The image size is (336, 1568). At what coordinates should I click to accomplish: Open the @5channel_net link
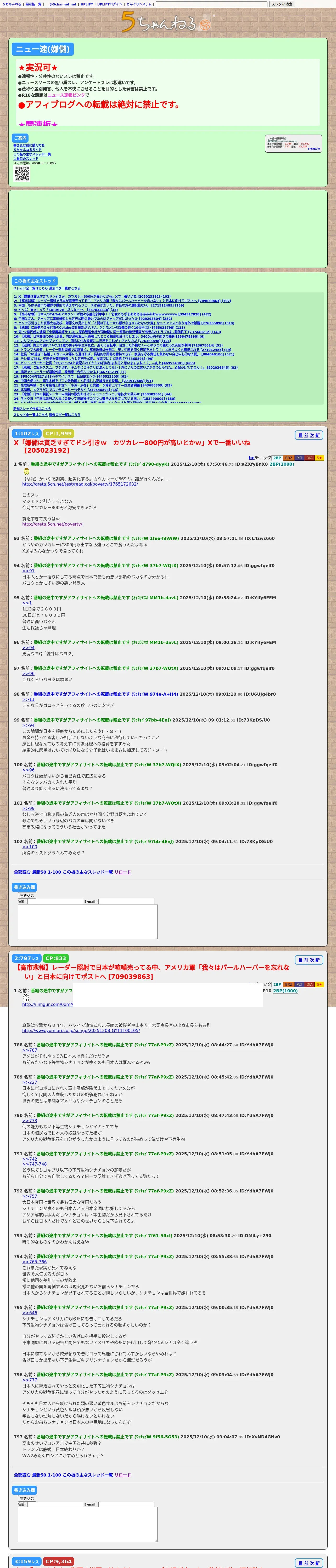point(62,4)
